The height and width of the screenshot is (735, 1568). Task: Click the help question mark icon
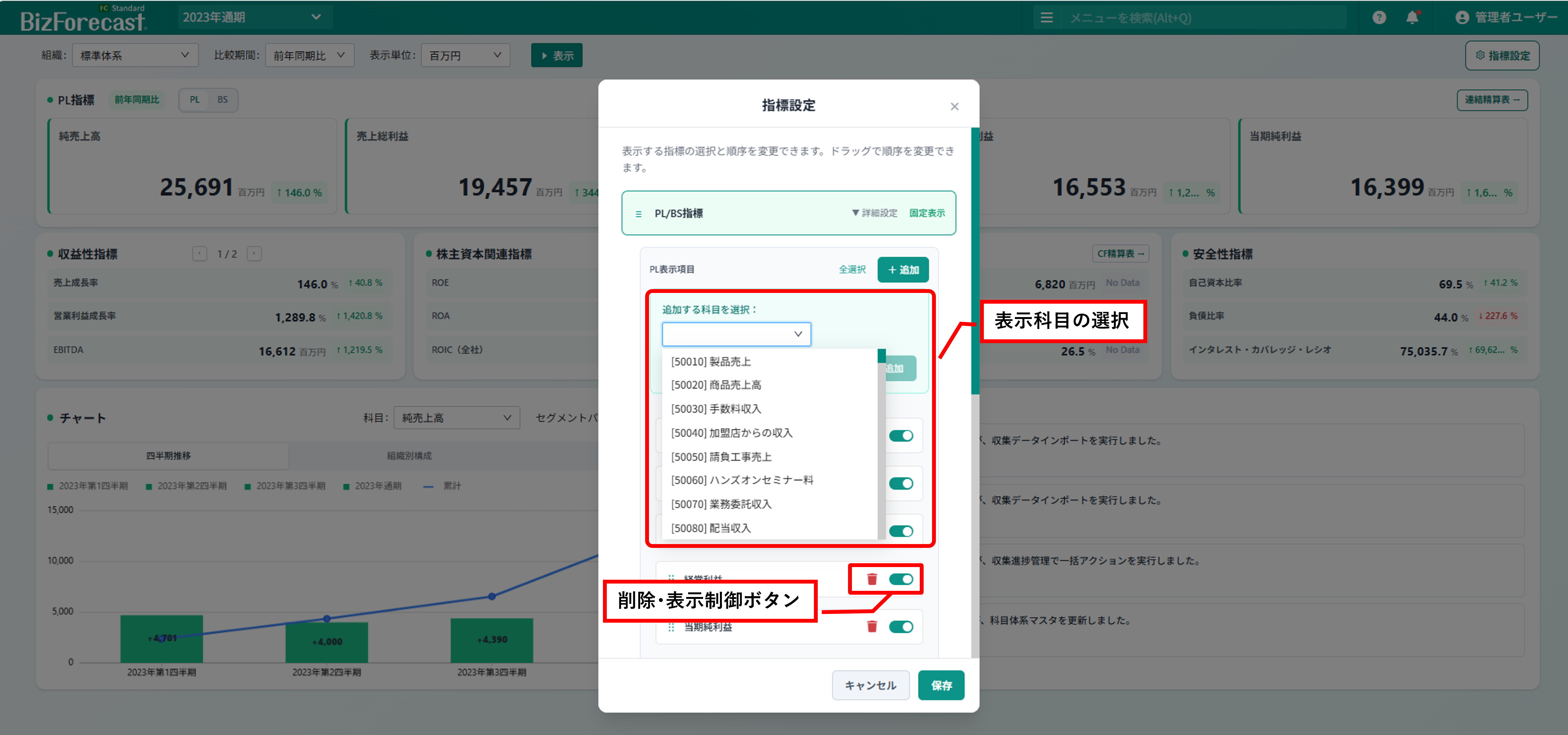coord(1379,18)
